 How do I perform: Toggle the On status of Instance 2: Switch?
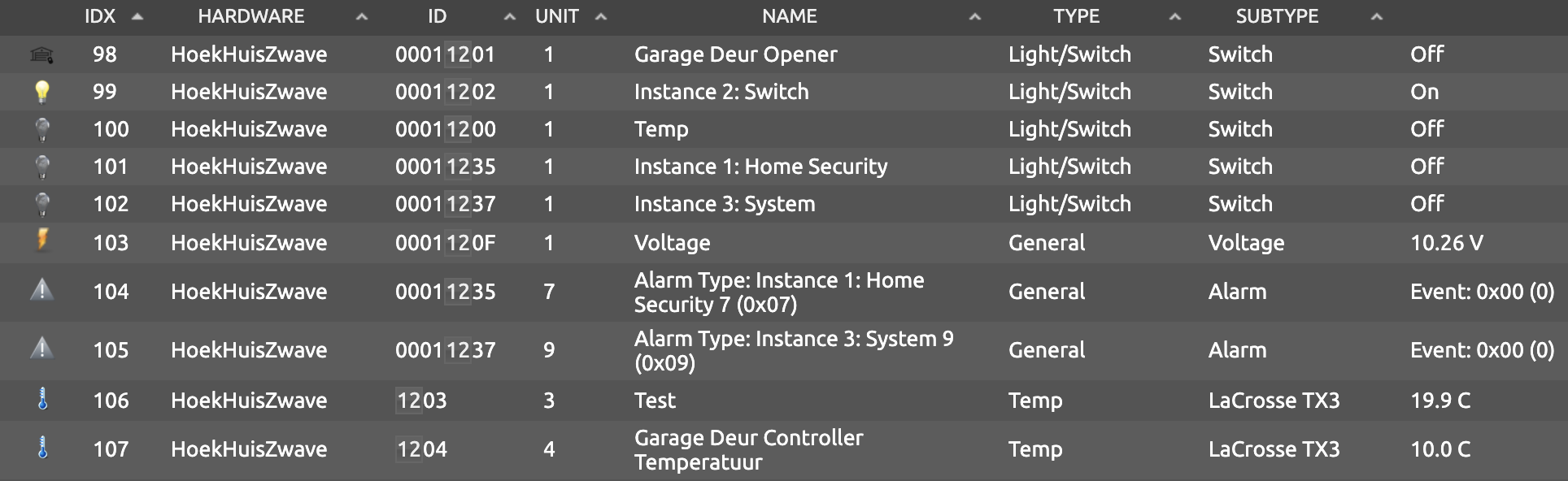1424,91
